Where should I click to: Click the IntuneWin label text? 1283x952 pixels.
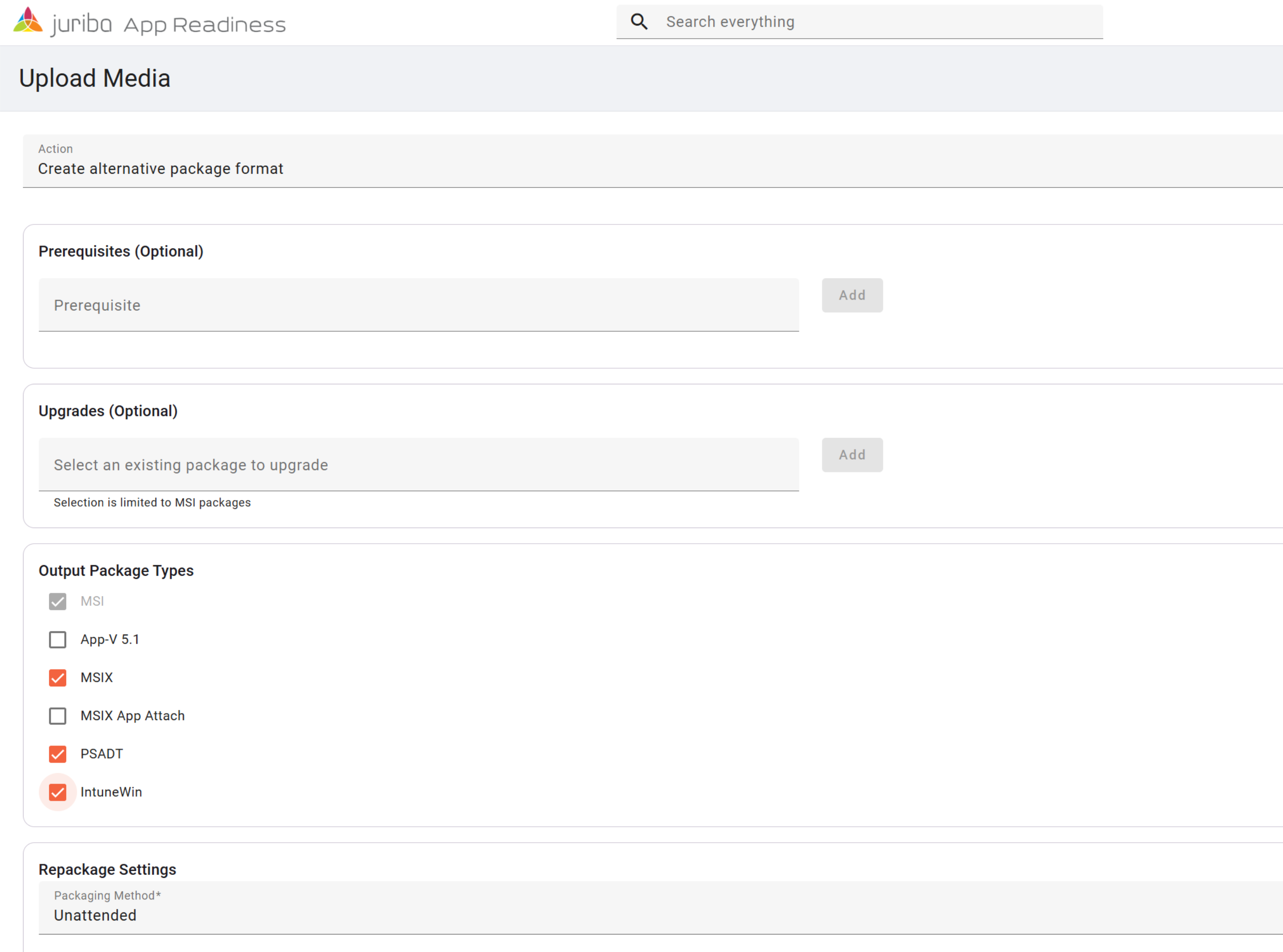(x=111, y=792)
